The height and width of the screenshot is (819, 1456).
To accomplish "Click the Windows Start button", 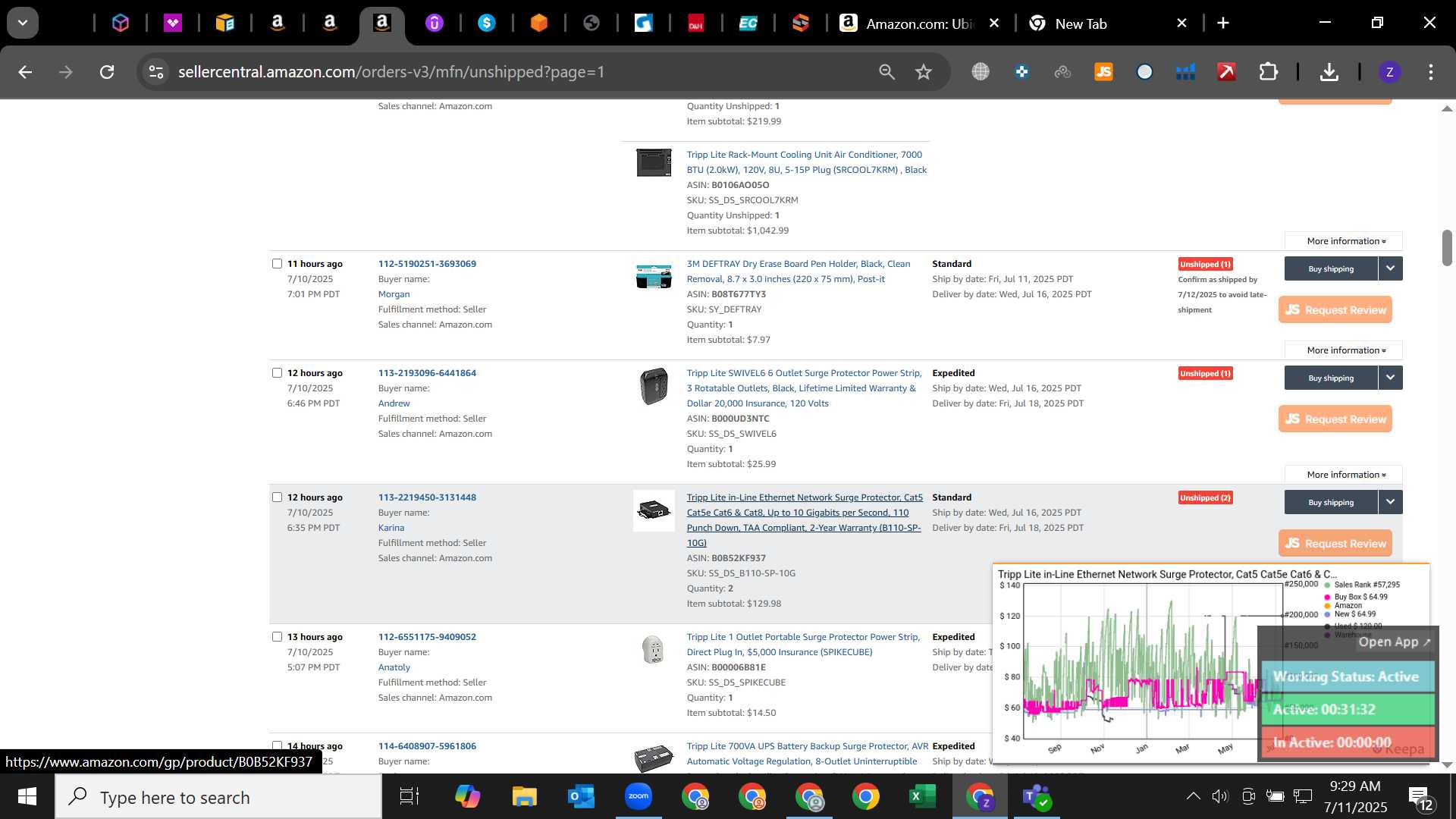I will tap(27, 796).
